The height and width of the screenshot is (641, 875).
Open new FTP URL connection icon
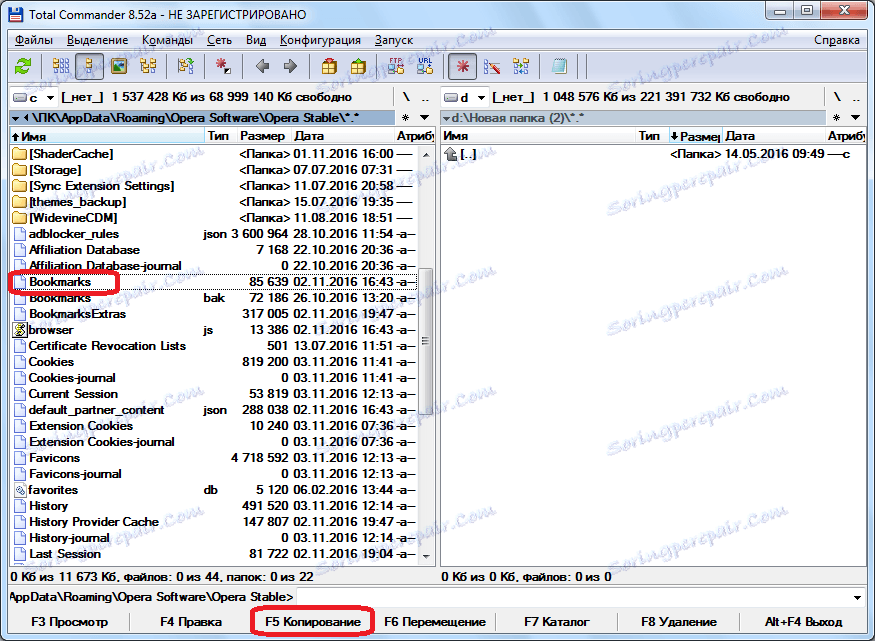click(425, 67)
